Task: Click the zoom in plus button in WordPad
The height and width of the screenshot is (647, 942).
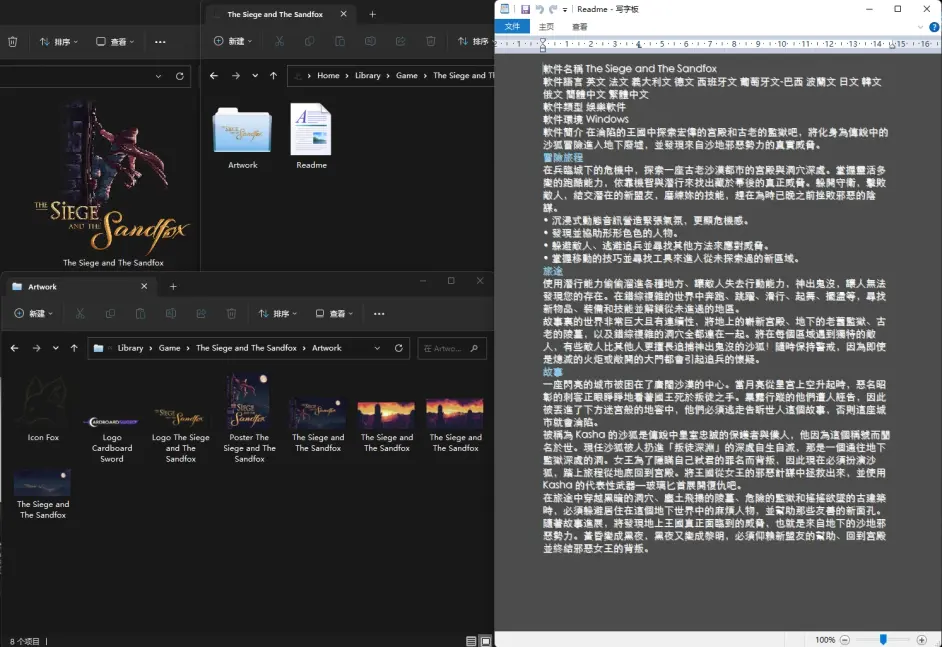Action: pyautogui.click(x=920, y=639)
